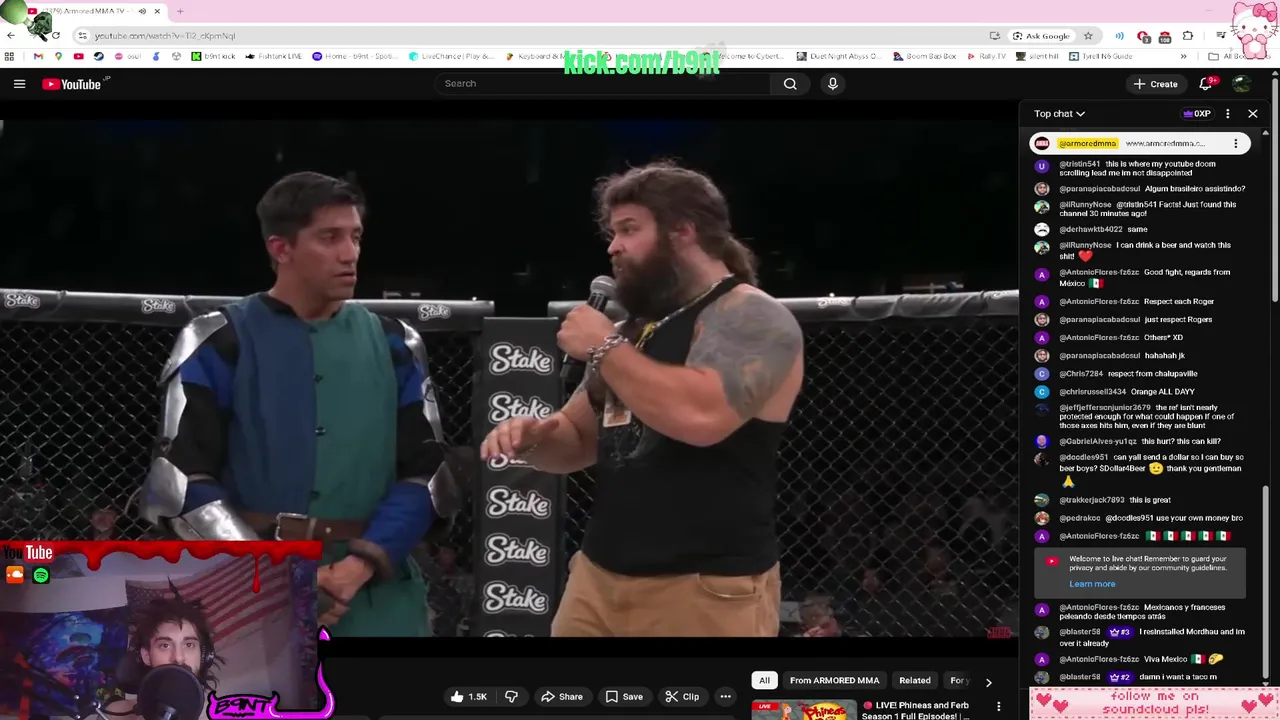Open pinned armoredmma message options
The image size is (1280, 720).
click(x=1236, y=144)
